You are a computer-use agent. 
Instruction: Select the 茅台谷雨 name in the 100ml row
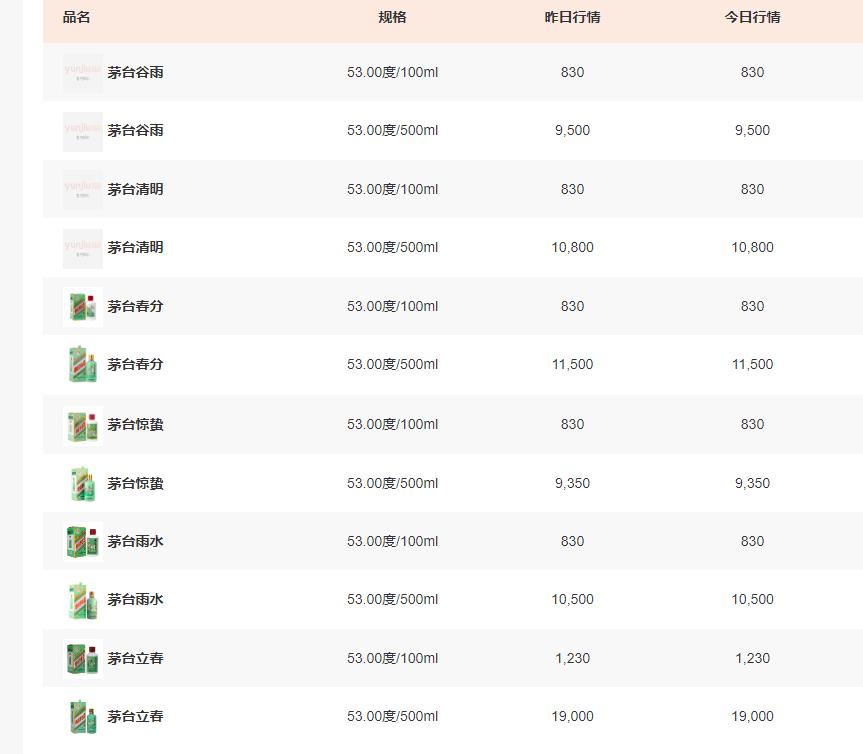pos(135,73)
